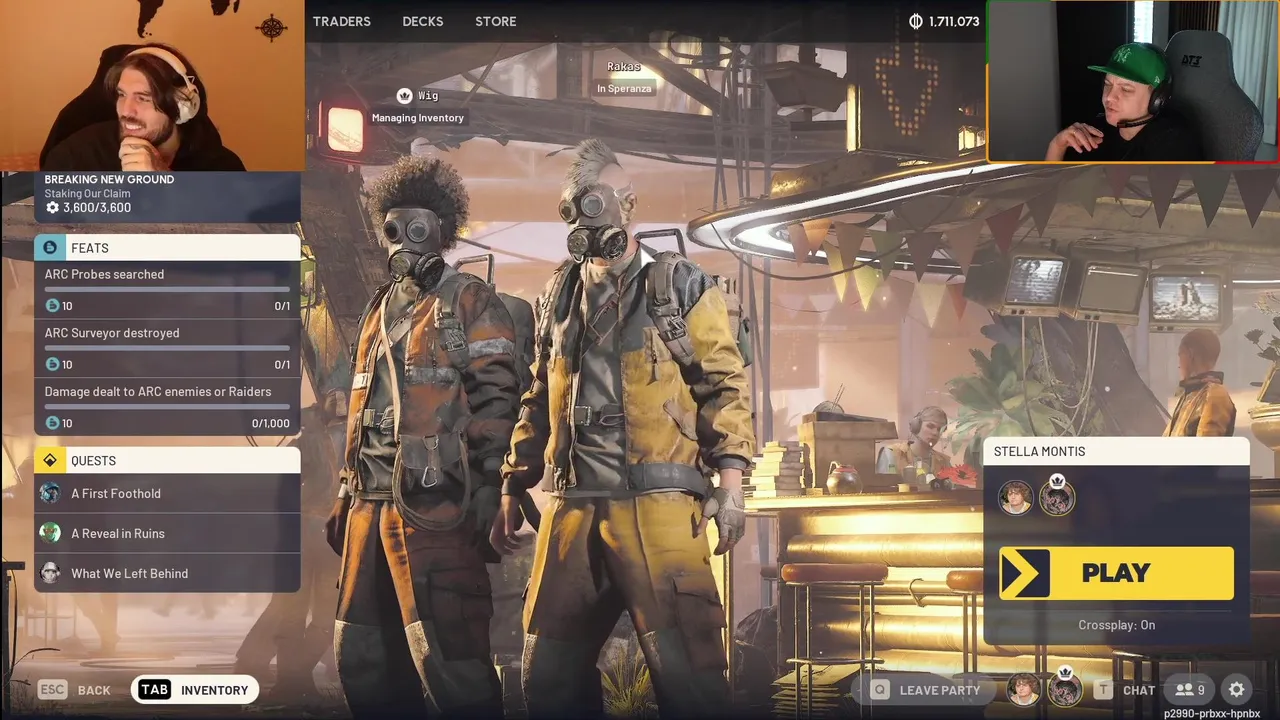Click the Leave Party button
Screen dimensions: 1280x720
(925, 690)
